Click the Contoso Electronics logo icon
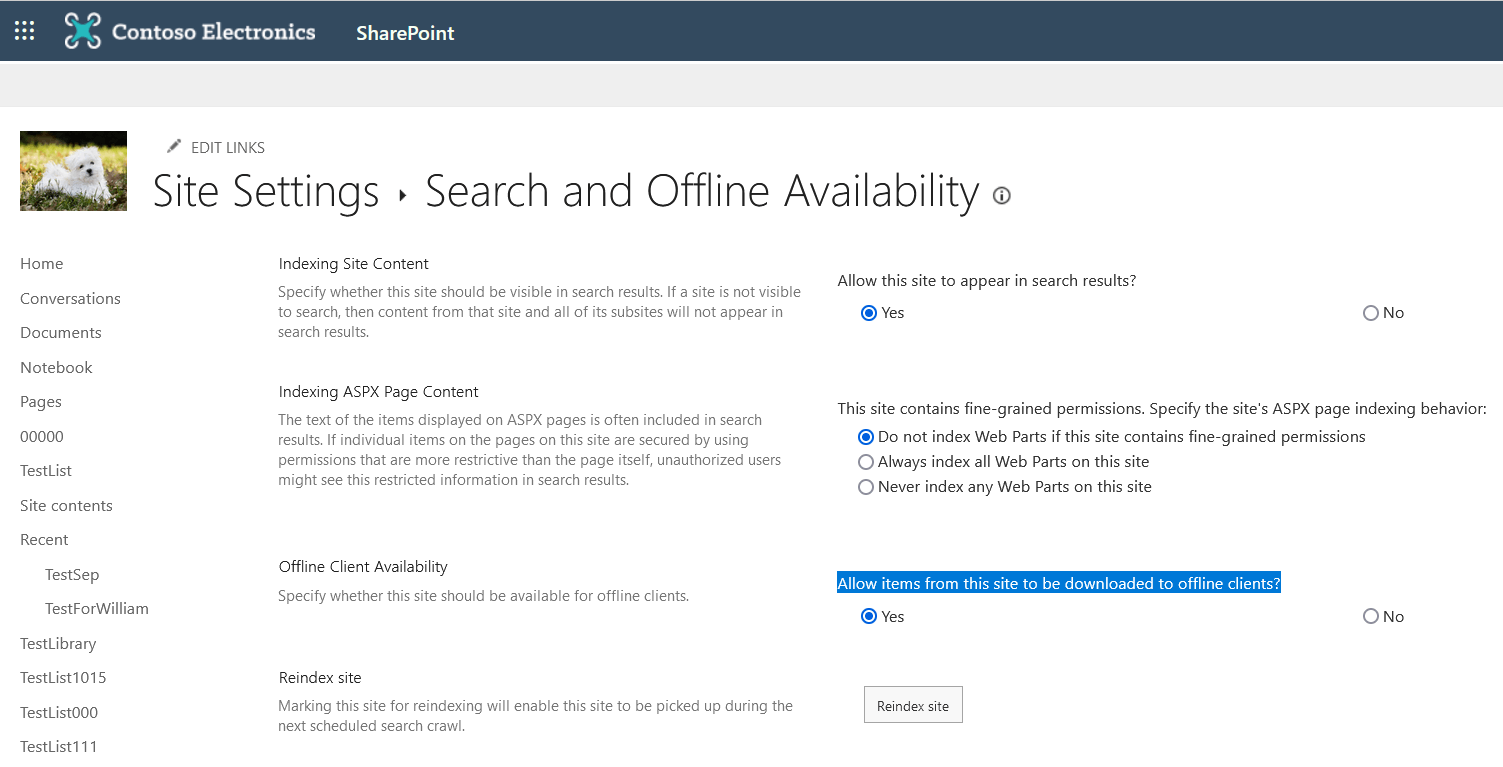 coord(83,31)
